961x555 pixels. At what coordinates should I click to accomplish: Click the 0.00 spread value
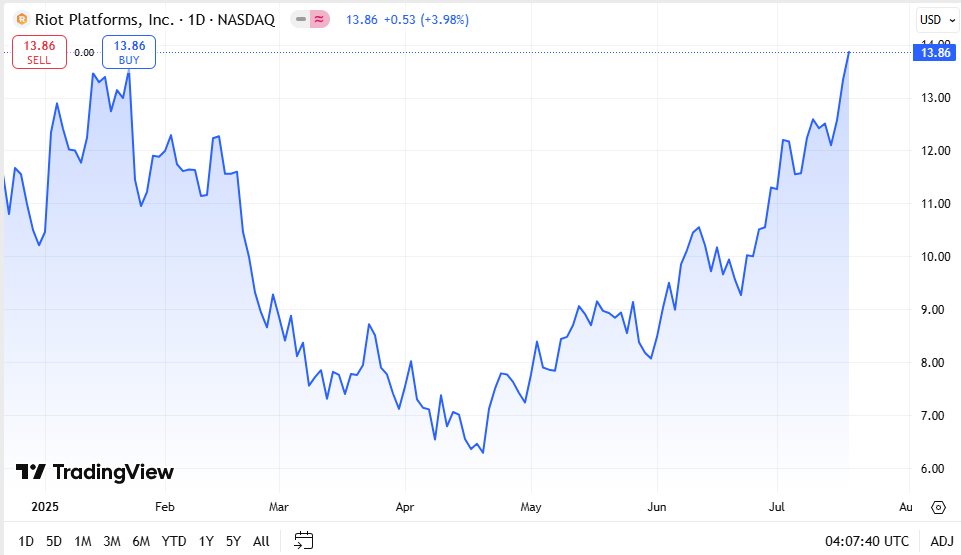point(84,53)
